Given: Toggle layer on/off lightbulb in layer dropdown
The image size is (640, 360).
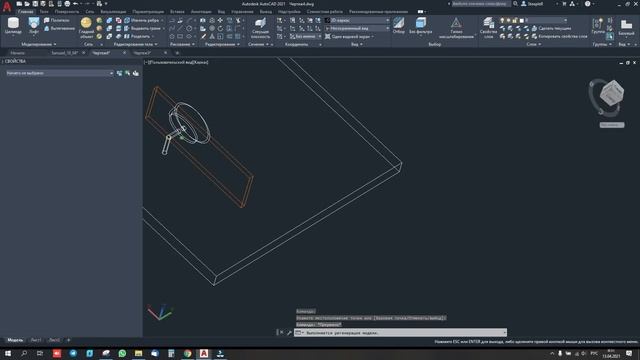Looking at the screenshot, I should point(502,20).
